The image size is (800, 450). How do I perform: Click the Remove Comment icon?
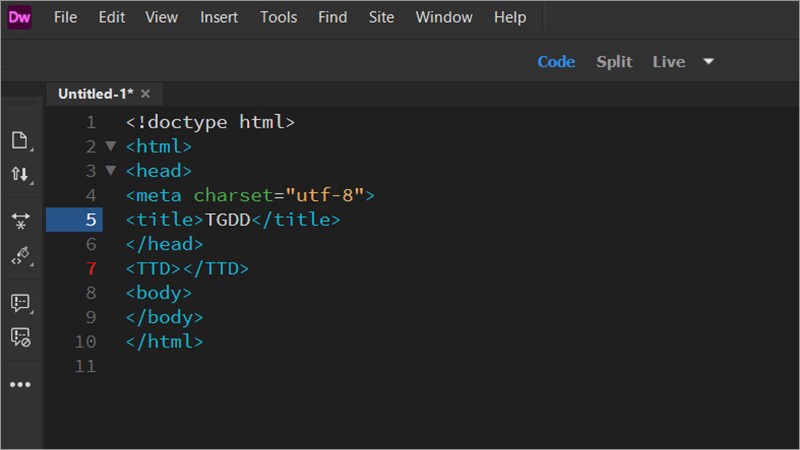point(20,337)
